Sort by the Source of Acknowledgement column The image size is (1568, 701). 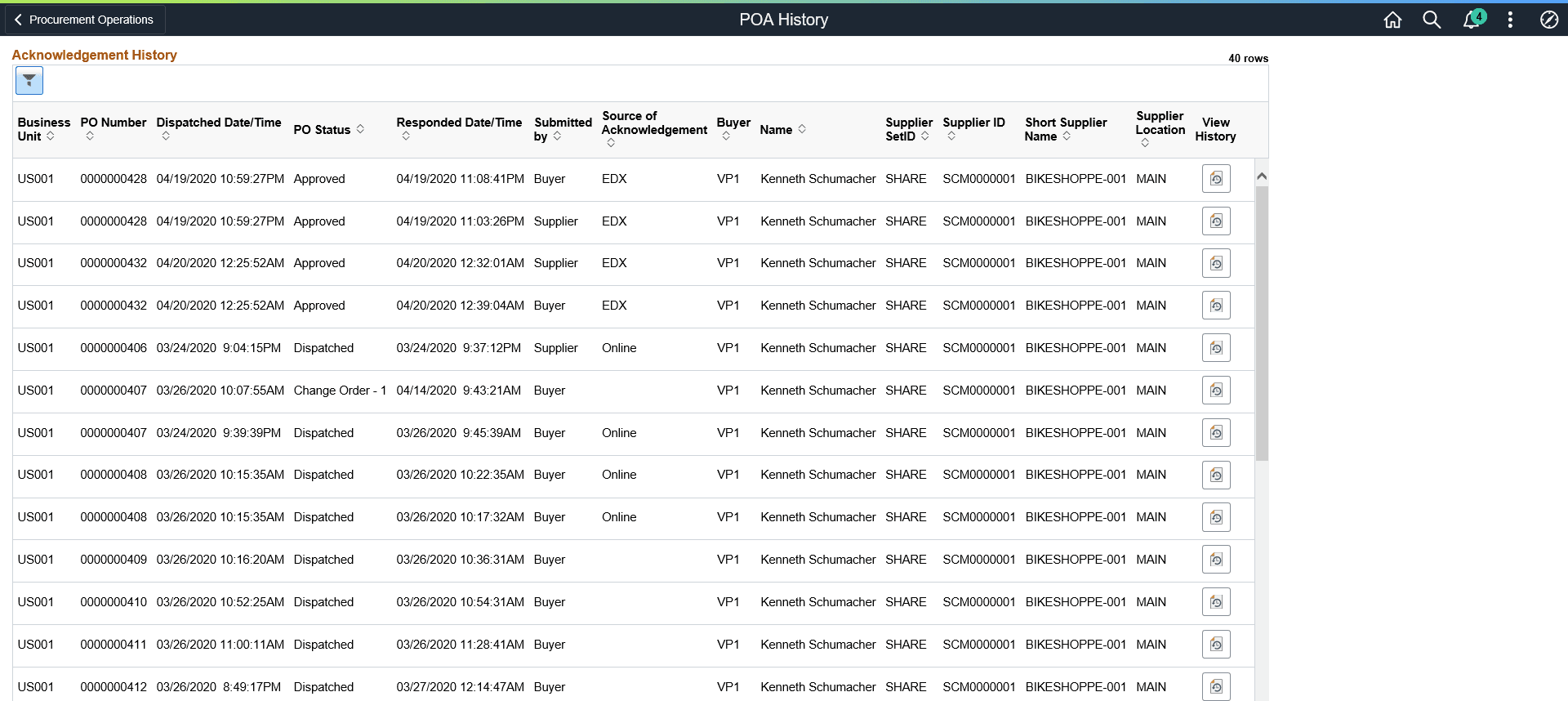[654, 129]
